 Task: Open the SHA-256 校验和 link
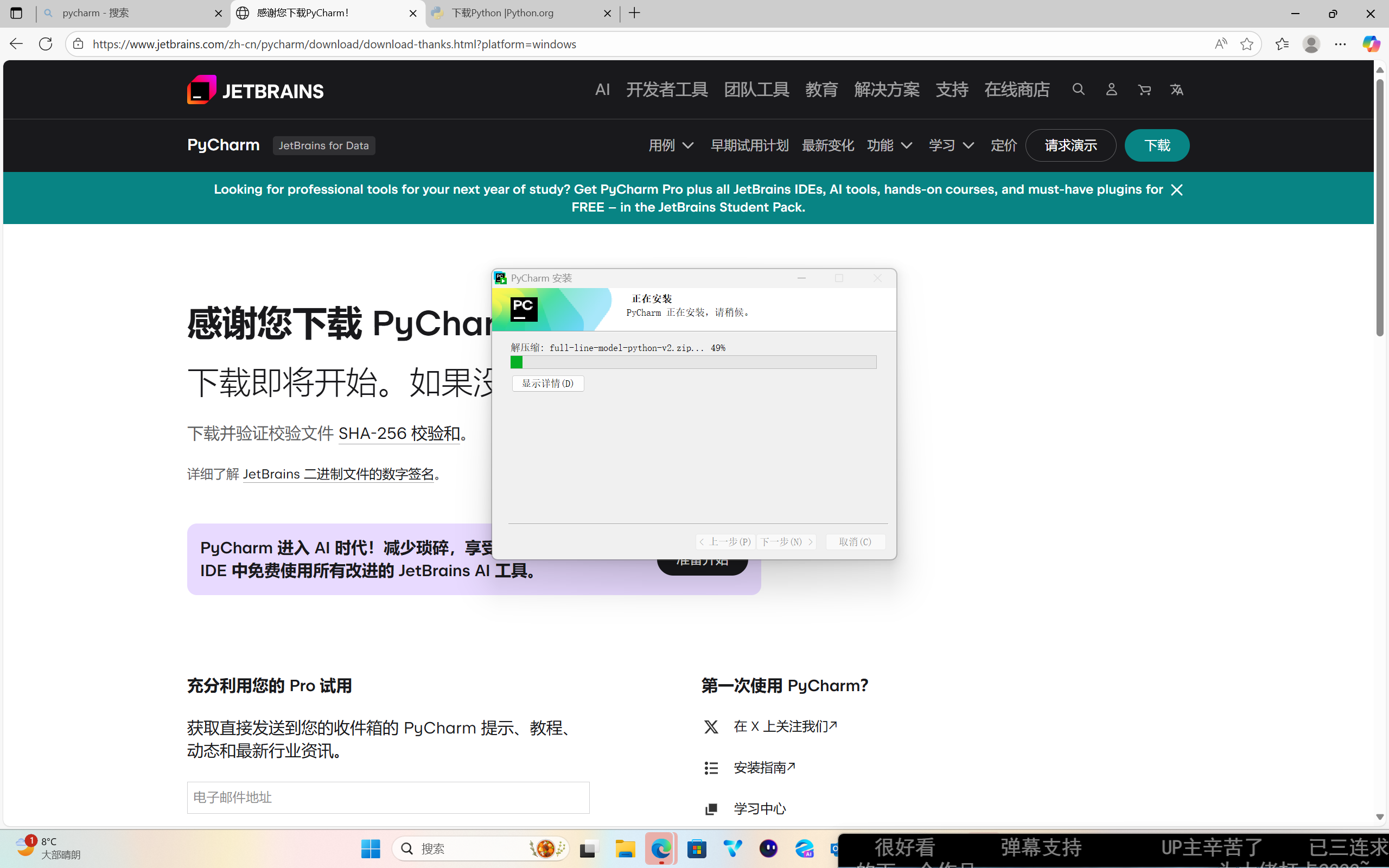click(x=399, y=433)
